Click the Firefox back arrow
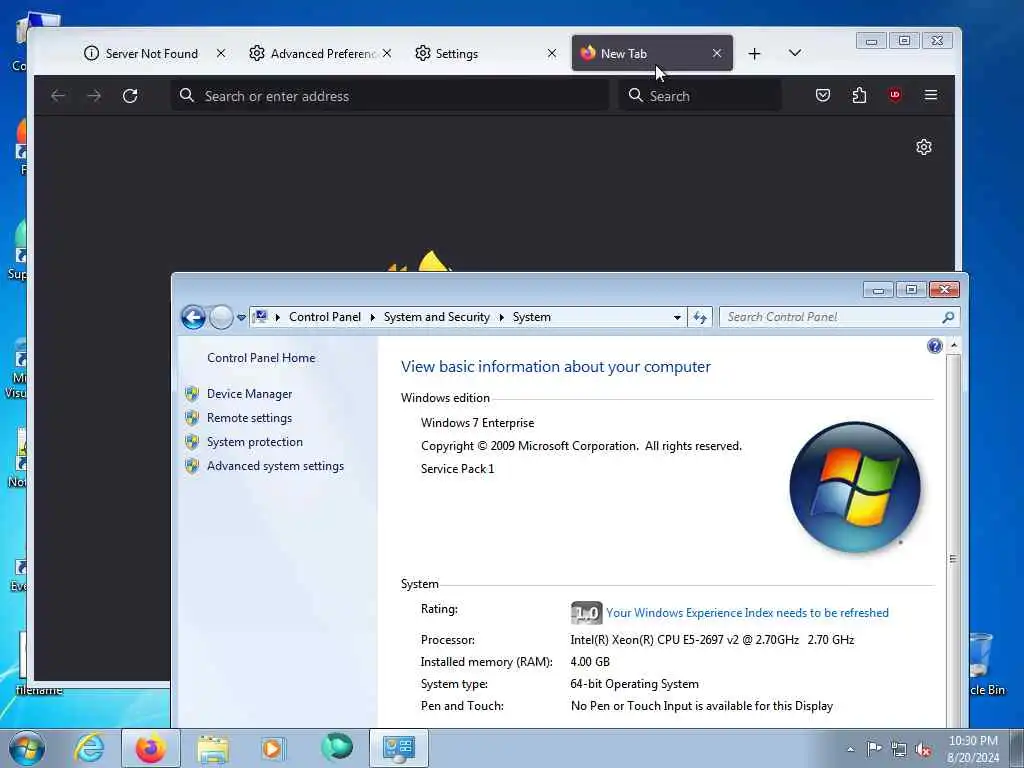This screenshot has height=768, width=1024. pyautogui.click(x=58, y=96)
